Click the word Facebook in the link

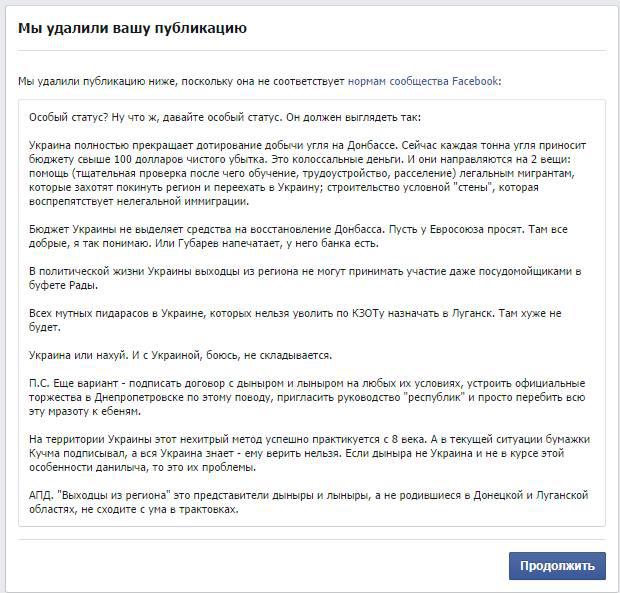[x=475, y=81]
